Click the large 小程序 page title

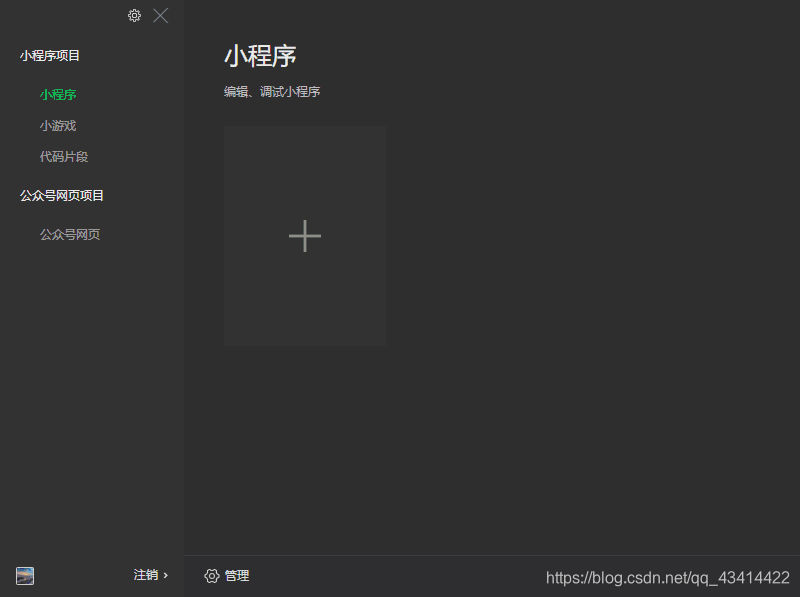pos(260,56)
